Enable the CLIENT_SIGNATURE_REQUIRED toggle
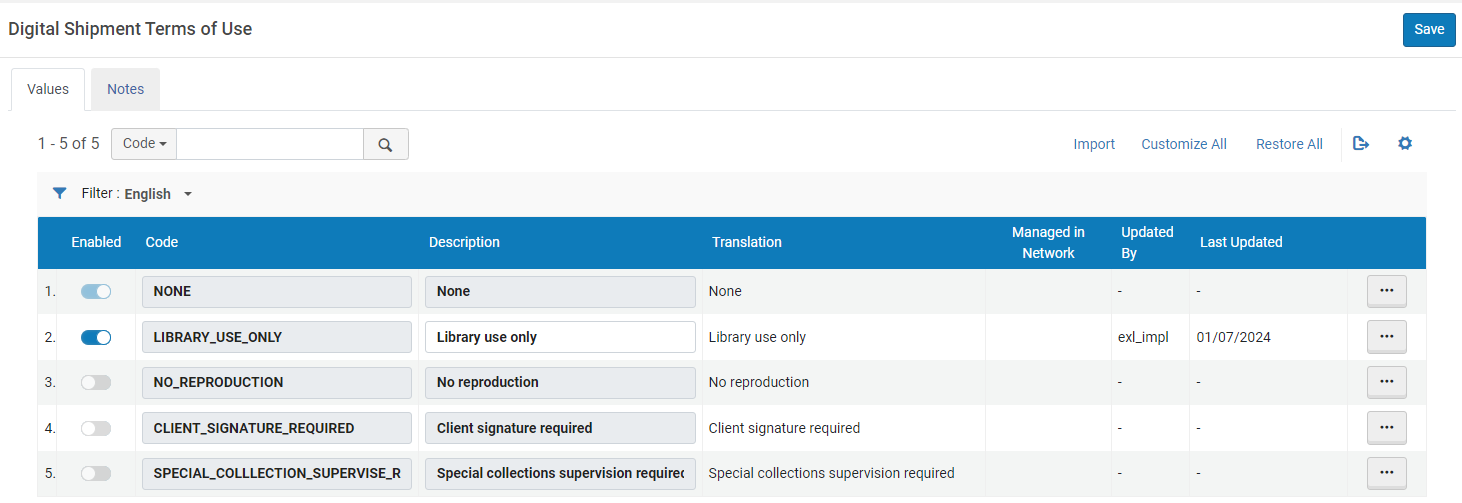This screenshot has height=503, width=1462. (x=96, y=428)
